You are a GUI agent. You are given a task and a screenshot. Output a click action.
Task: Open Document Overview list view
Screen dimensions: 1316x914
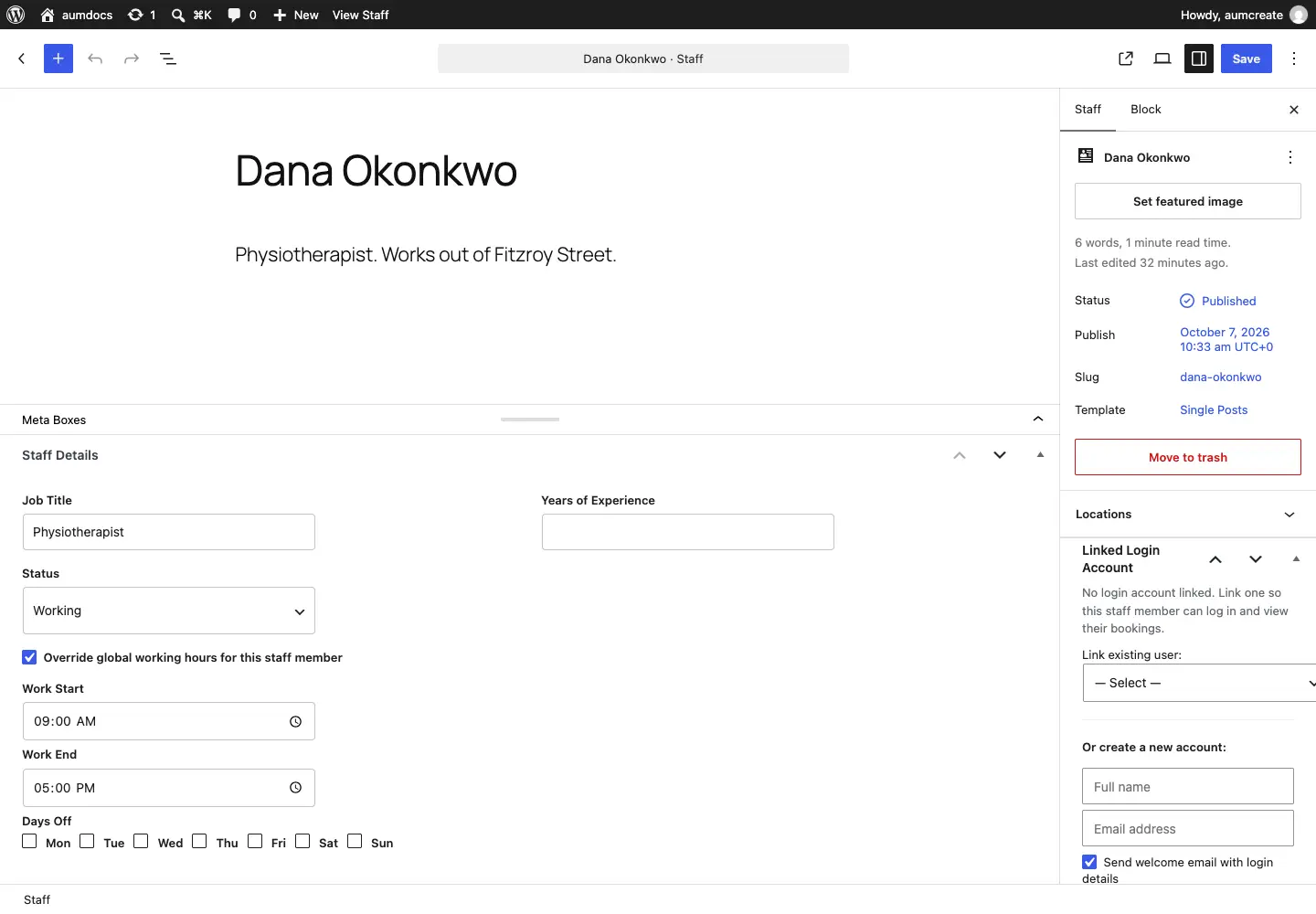point(168,58)
